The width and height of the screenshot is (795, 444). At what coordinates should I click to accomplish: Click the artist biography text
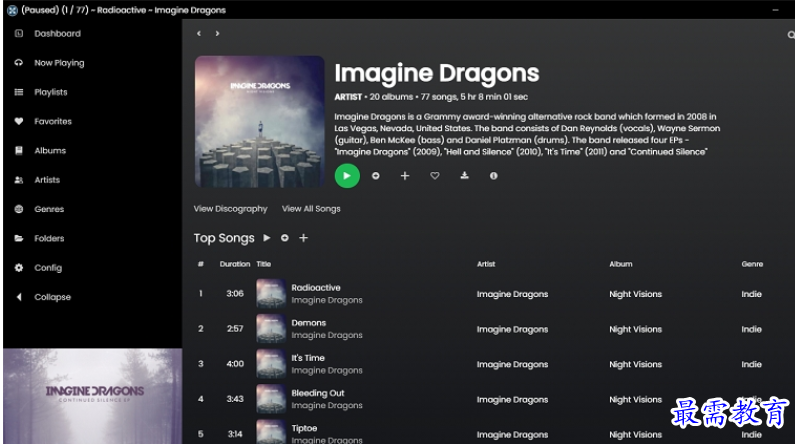(x=527, y=134)
